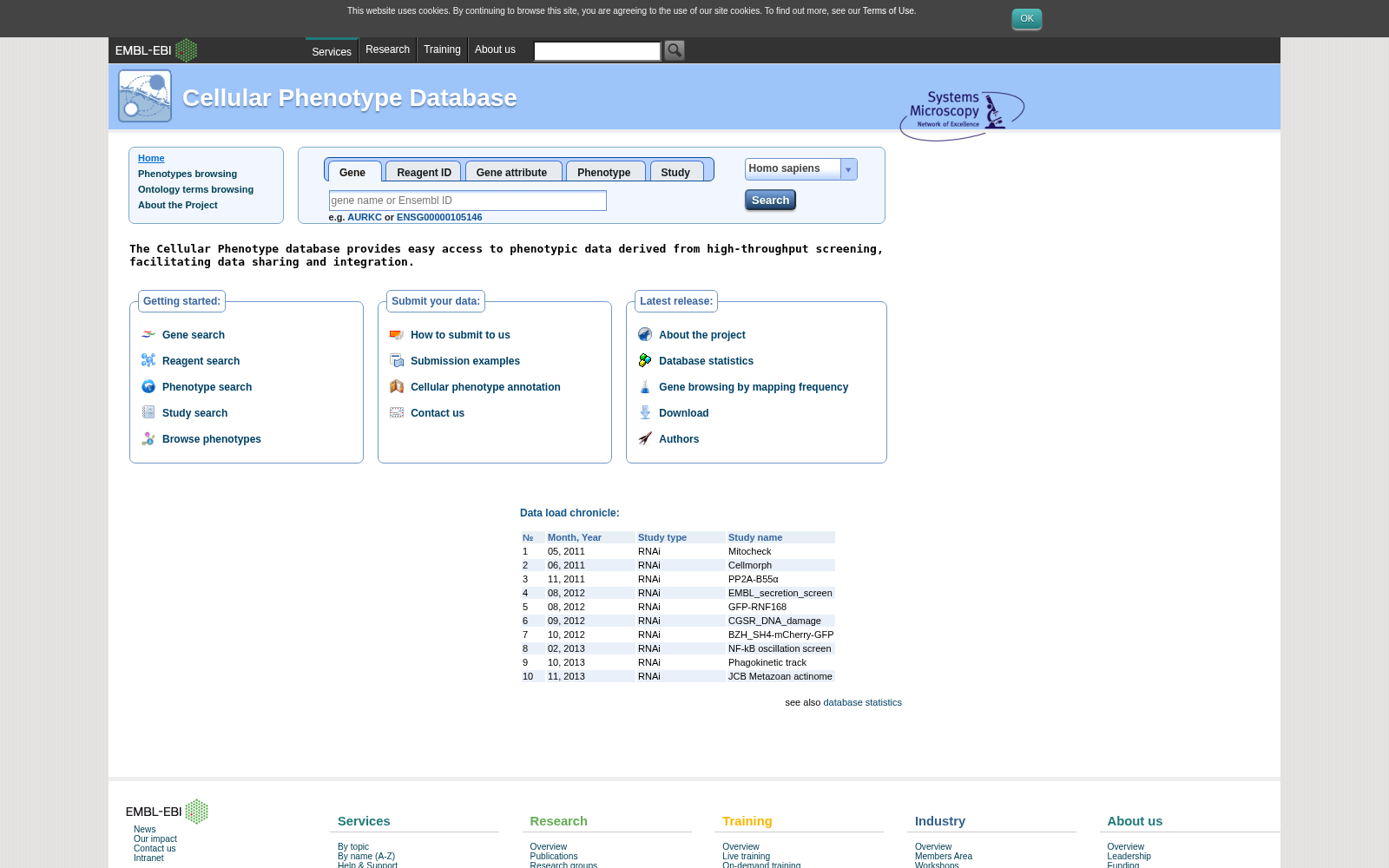Open the Terms of Use link
Image resolution: width=1389 pixels, height=868 pixels.
[x=888, y=11]
